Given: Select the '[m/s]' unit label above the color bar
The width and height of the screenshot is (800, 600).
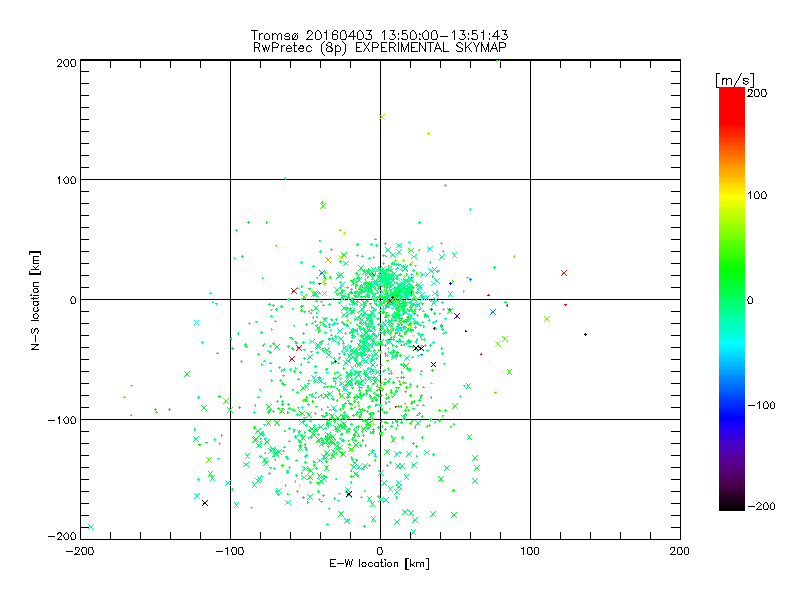Looking at the screenshot, I should pyautogui.click(x=734, y=80).
